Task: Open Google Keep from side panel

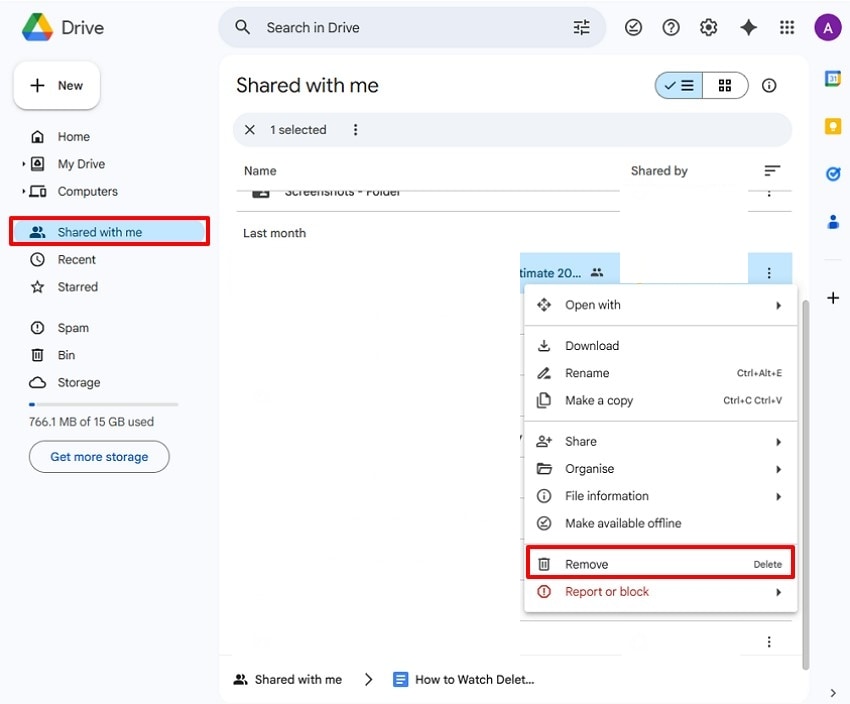Action: [x=832, y=126]
